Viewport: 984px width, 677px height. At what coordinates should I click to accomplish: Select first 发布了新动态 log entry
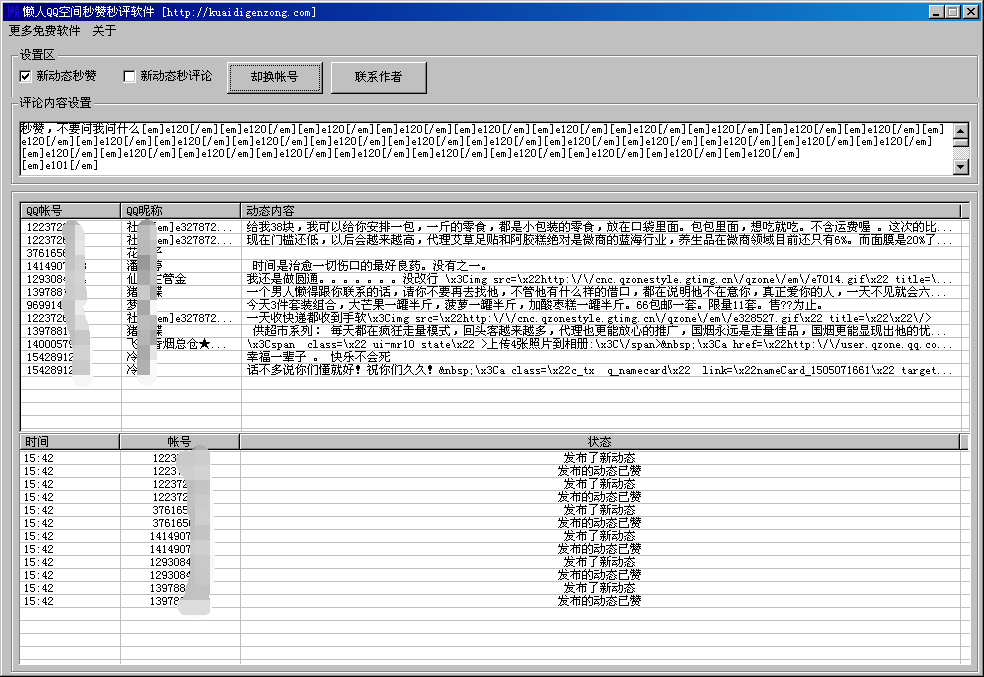598,458
